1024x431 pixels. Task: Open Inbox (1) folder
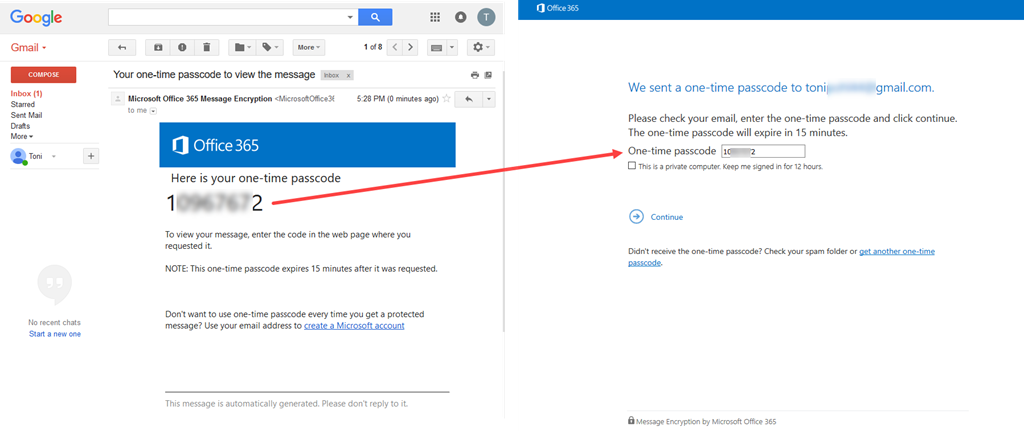pyautogui.click(x=26, y=93)
